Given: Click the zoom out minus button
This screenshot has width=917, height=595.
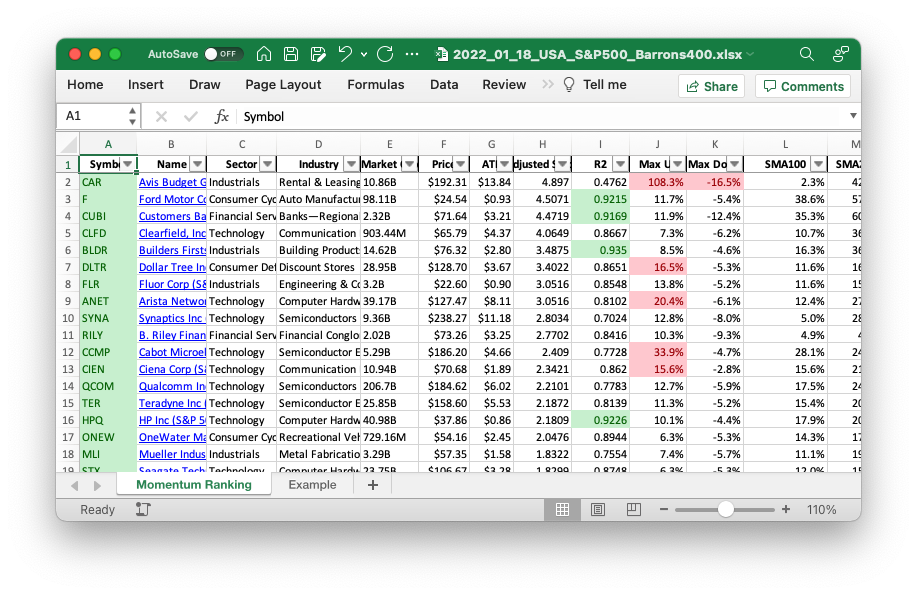Looking at the screenshot, I should click(x=664, y=510).
